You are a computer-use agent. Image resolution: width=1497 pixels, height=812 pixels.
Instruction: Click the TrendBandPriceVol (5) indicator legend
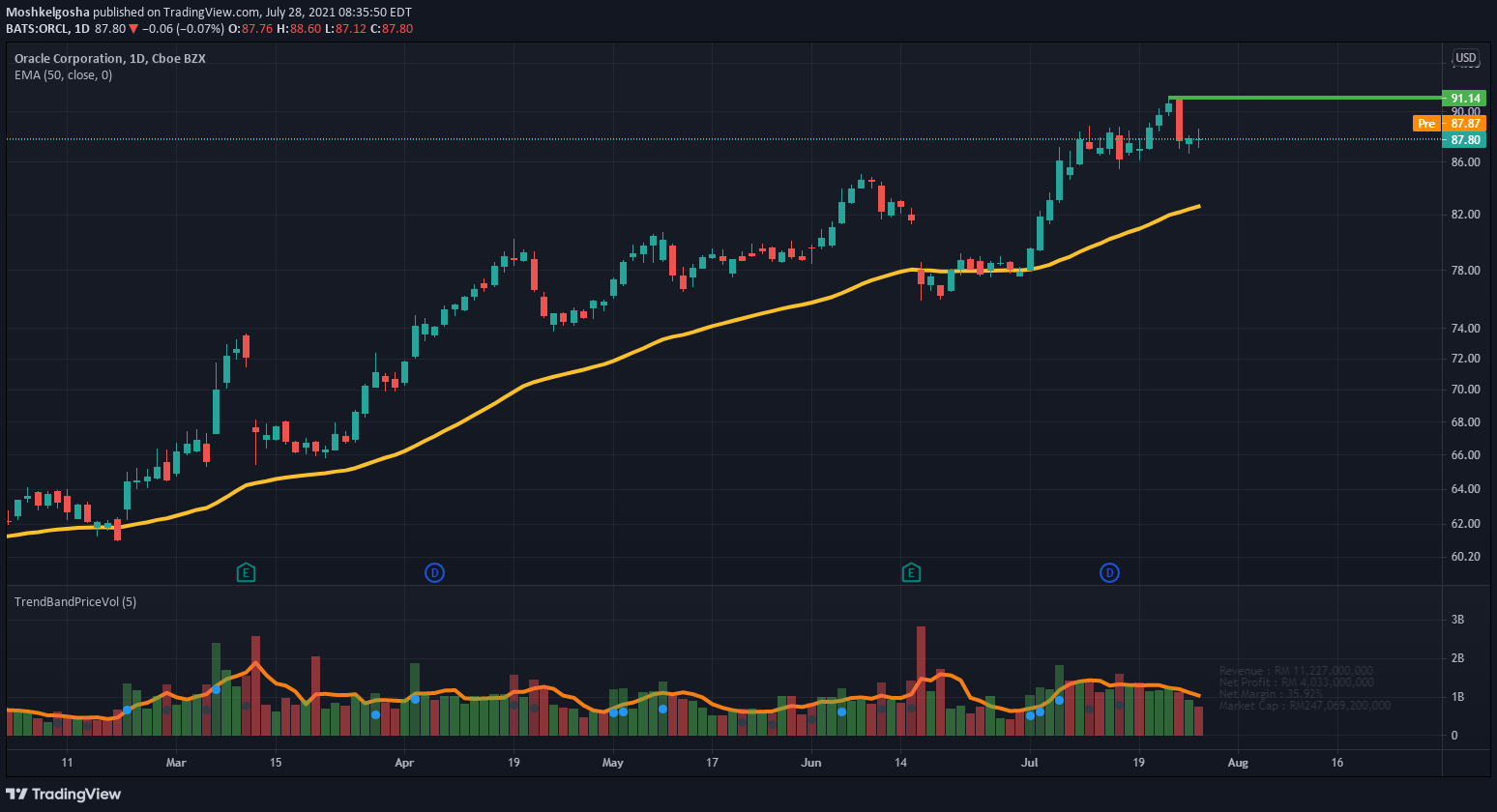point(75,601)
